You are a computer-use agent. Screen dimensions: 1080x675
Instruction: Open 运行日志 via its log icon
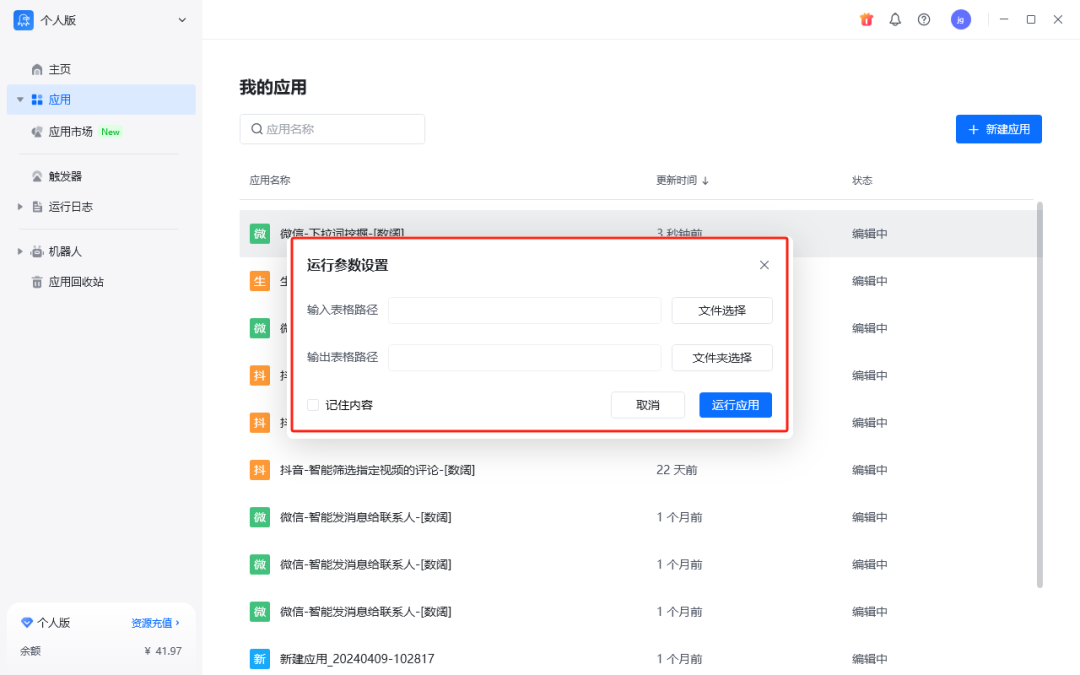pos(39,207)
